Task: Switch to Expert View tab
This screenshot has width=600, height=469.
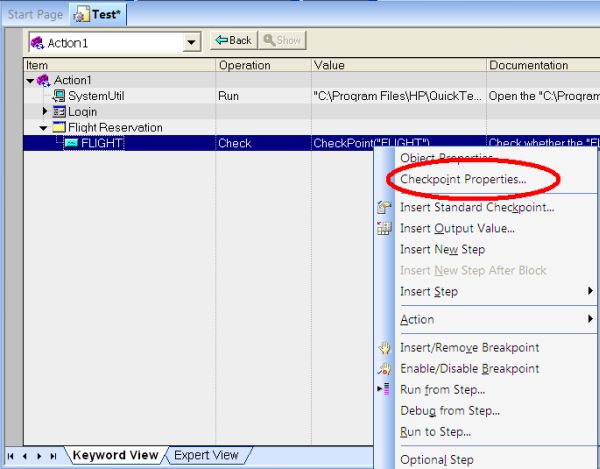Action: (x=206, y=455)
